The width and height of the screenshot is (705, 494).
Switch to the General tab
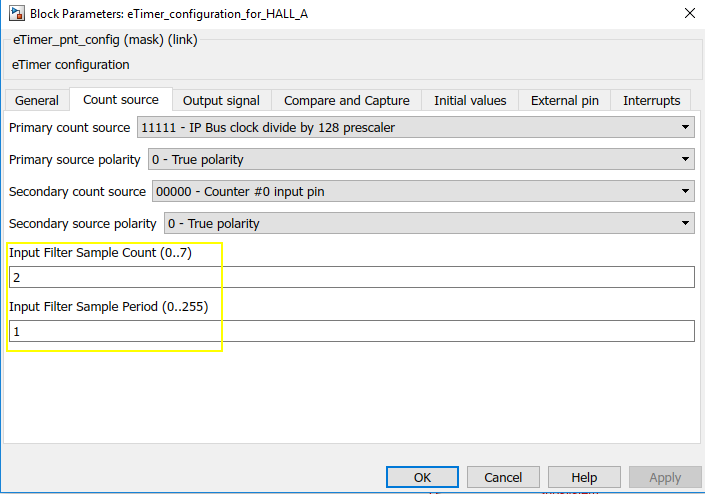tap(37, 100)
